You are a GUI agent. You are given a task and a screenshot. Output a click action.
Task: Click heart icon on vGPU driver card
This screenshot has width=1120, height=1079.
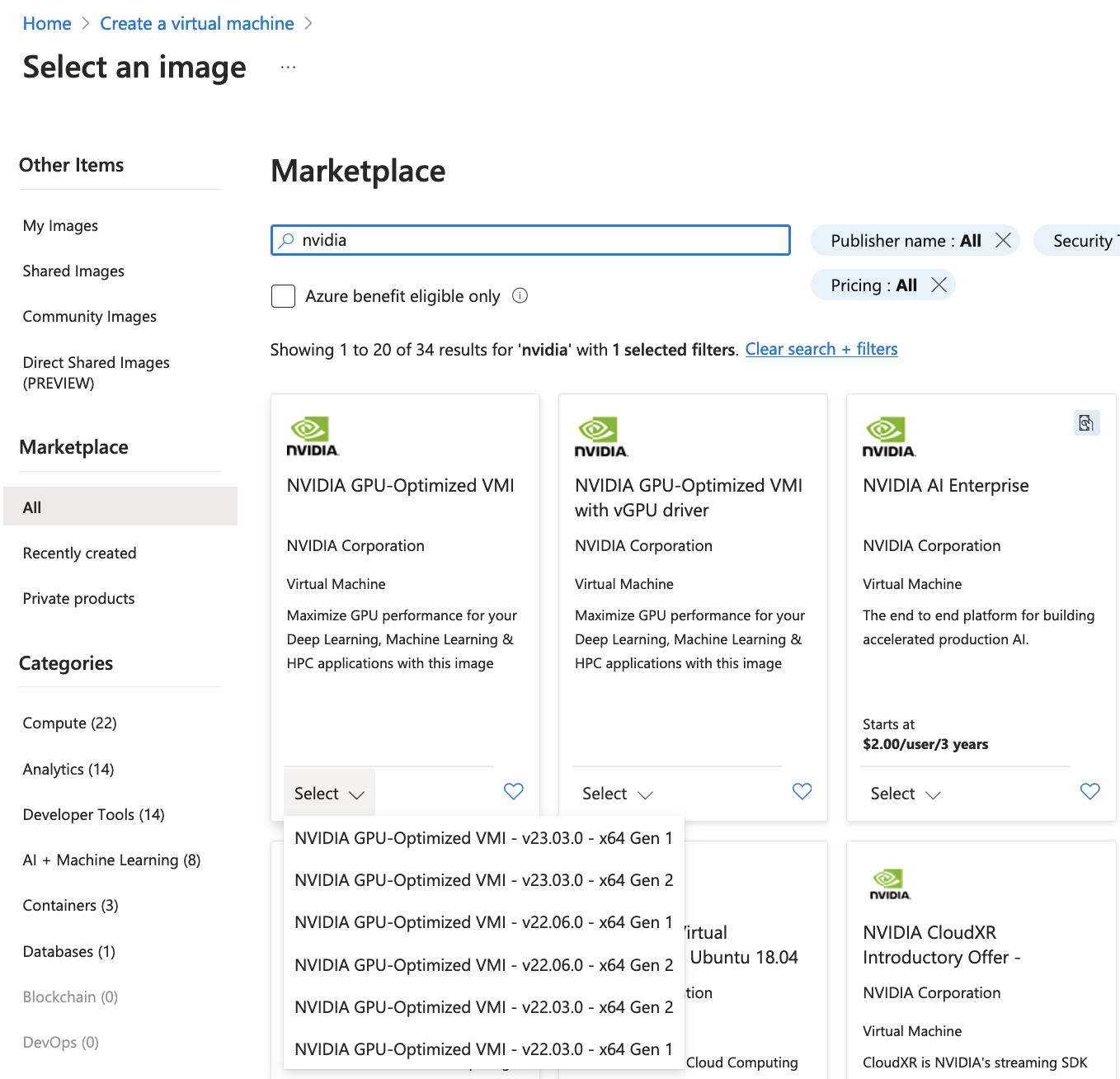802,792
